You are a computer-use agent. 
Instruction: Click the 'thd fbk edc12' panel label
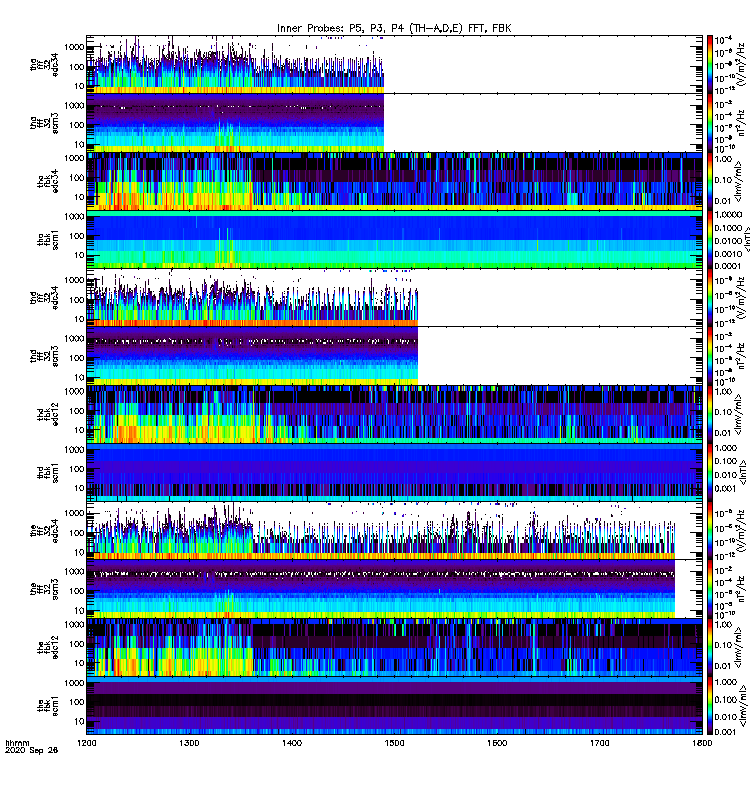(48, 414)
